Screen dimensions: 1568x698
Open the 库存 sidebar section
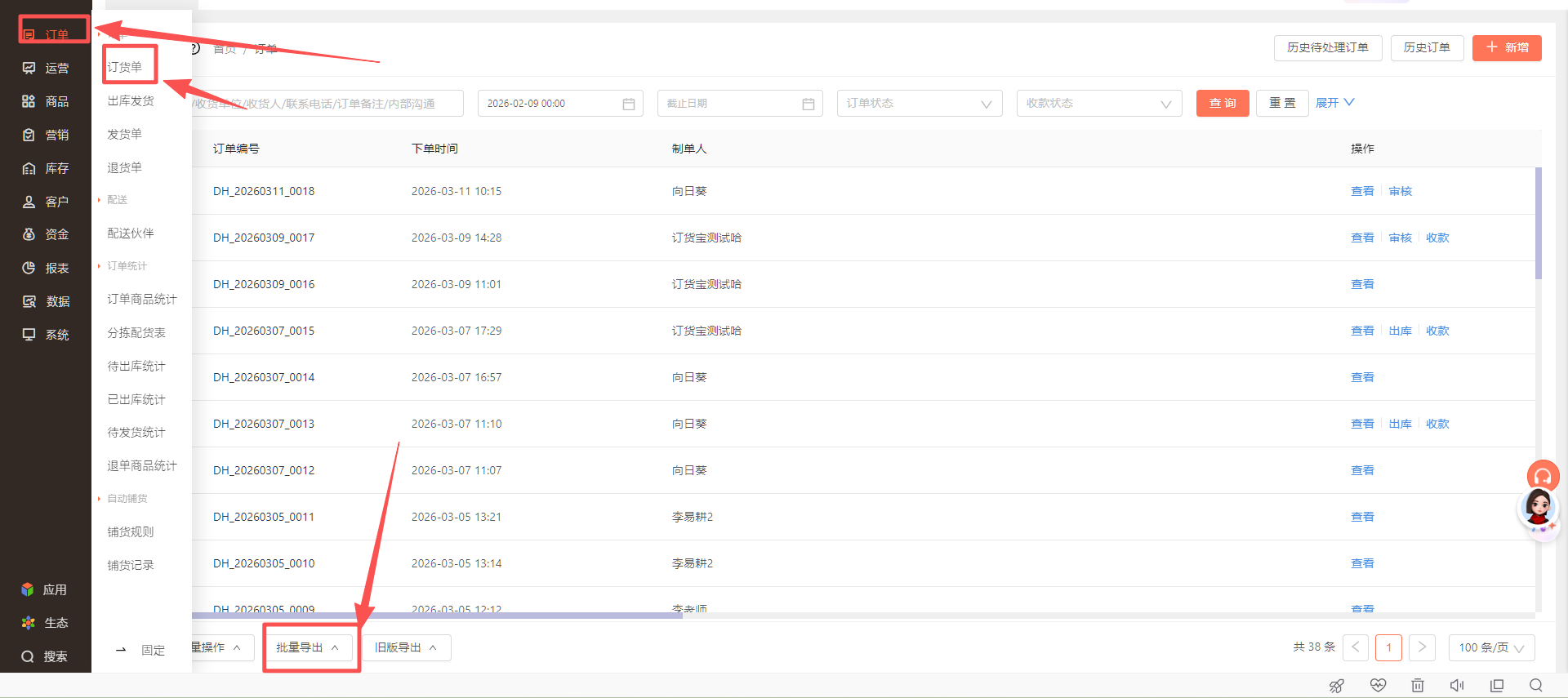click(46, 168)
